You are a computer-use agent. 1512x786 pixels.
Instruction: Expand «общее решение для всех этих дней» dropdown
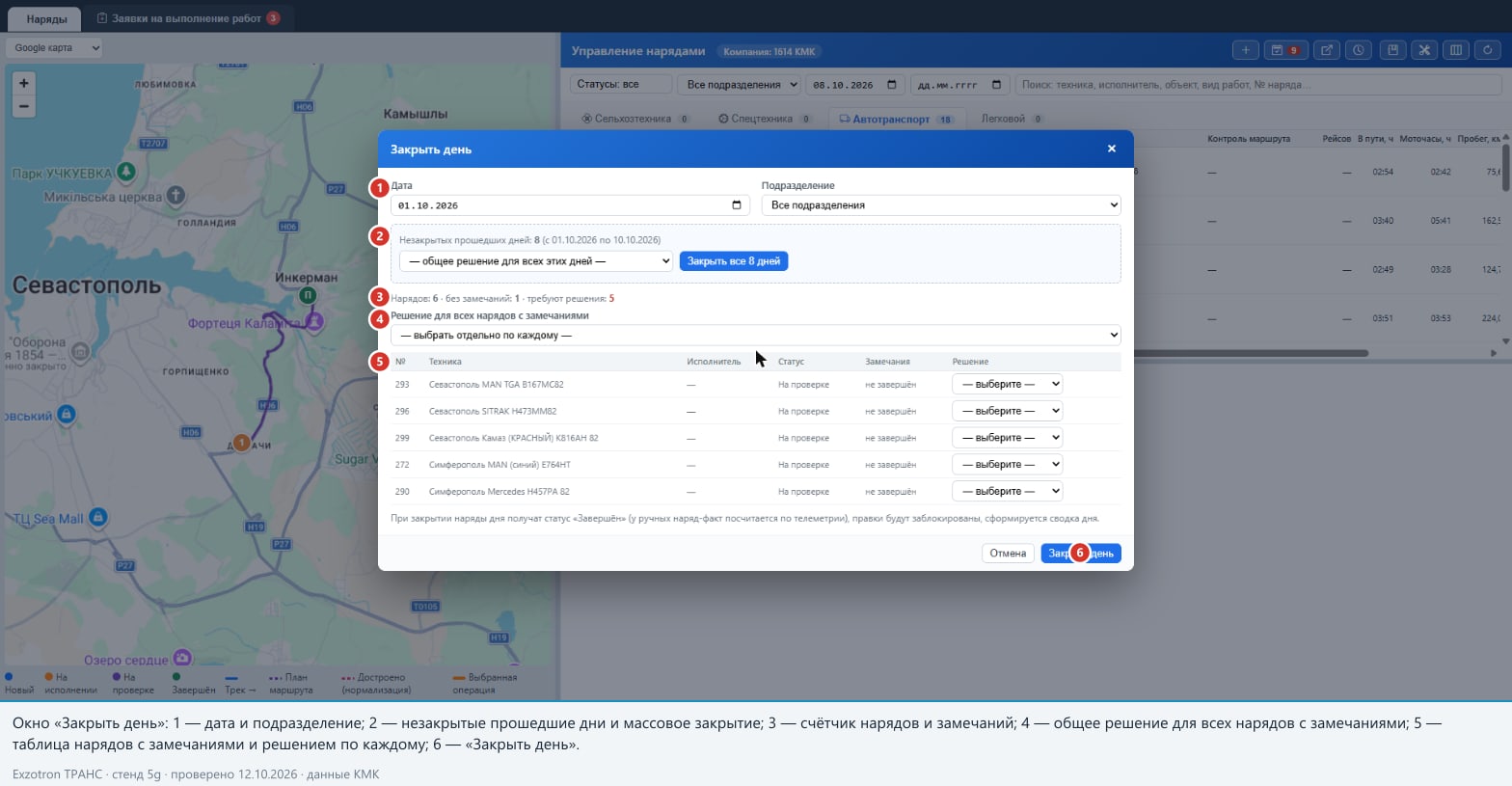[536, 261]
